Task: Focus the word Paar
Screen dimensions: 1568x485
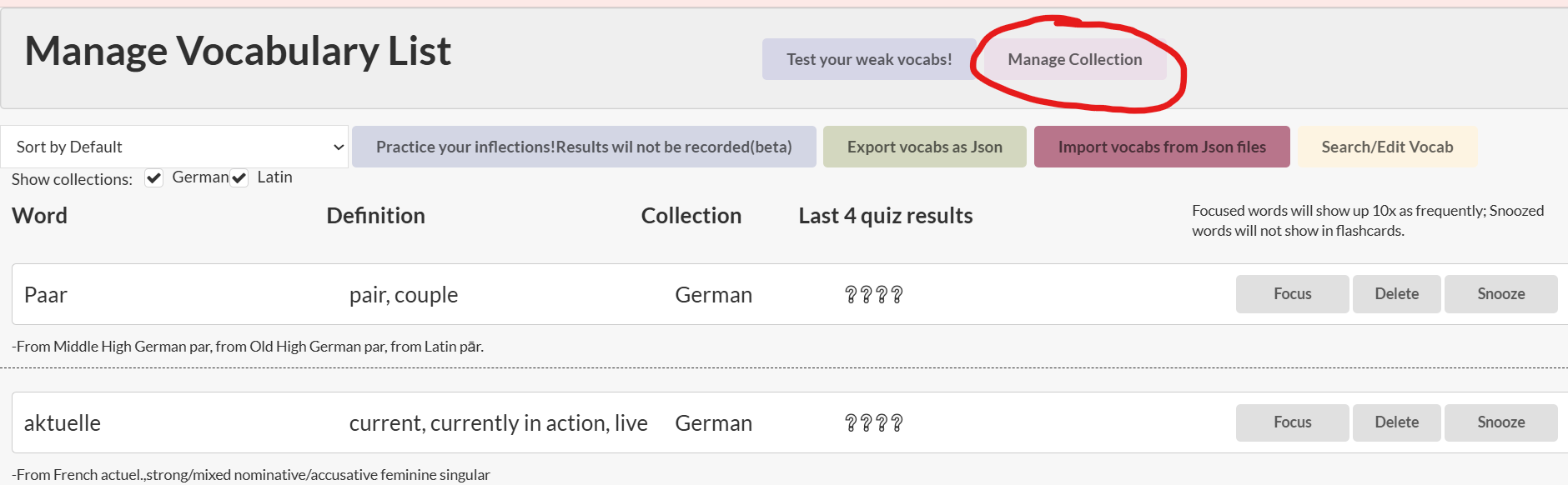Action: (1292, 294)
